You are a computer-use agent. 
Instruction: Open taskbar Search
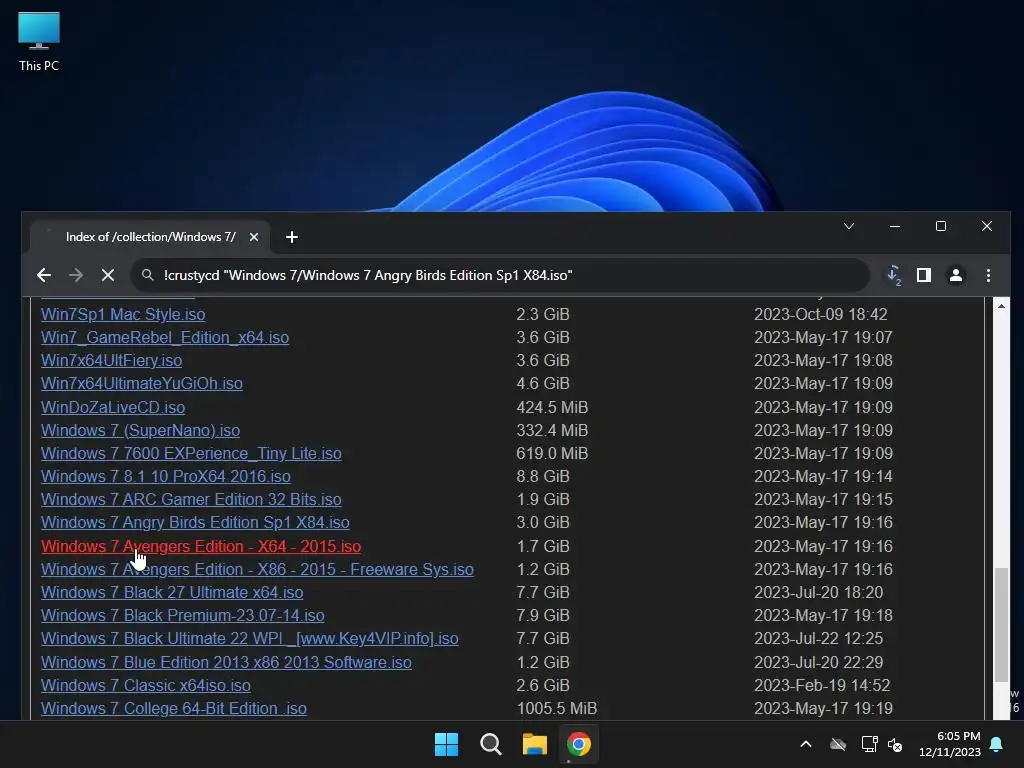point(490,744)
